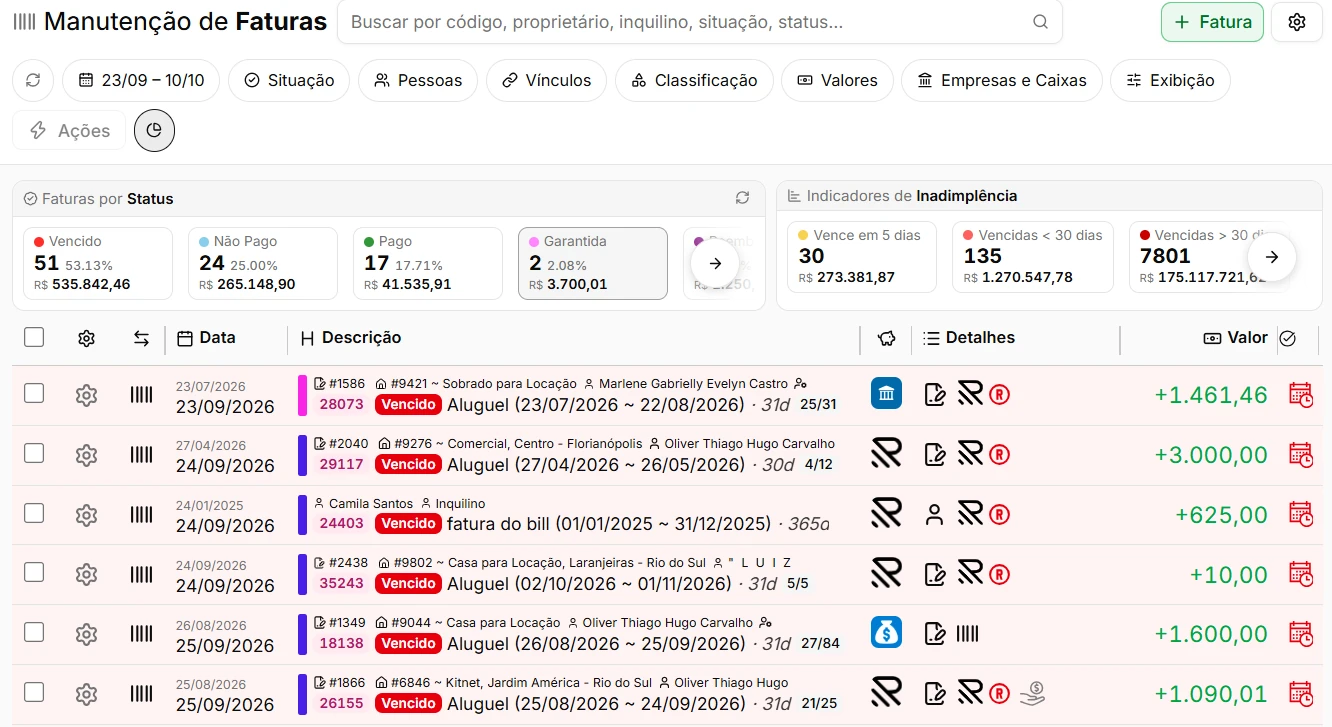This screenshot has width=1332, height=727.
Task: Click barcode details icon on invoice 18138
Action: [967, 633]
